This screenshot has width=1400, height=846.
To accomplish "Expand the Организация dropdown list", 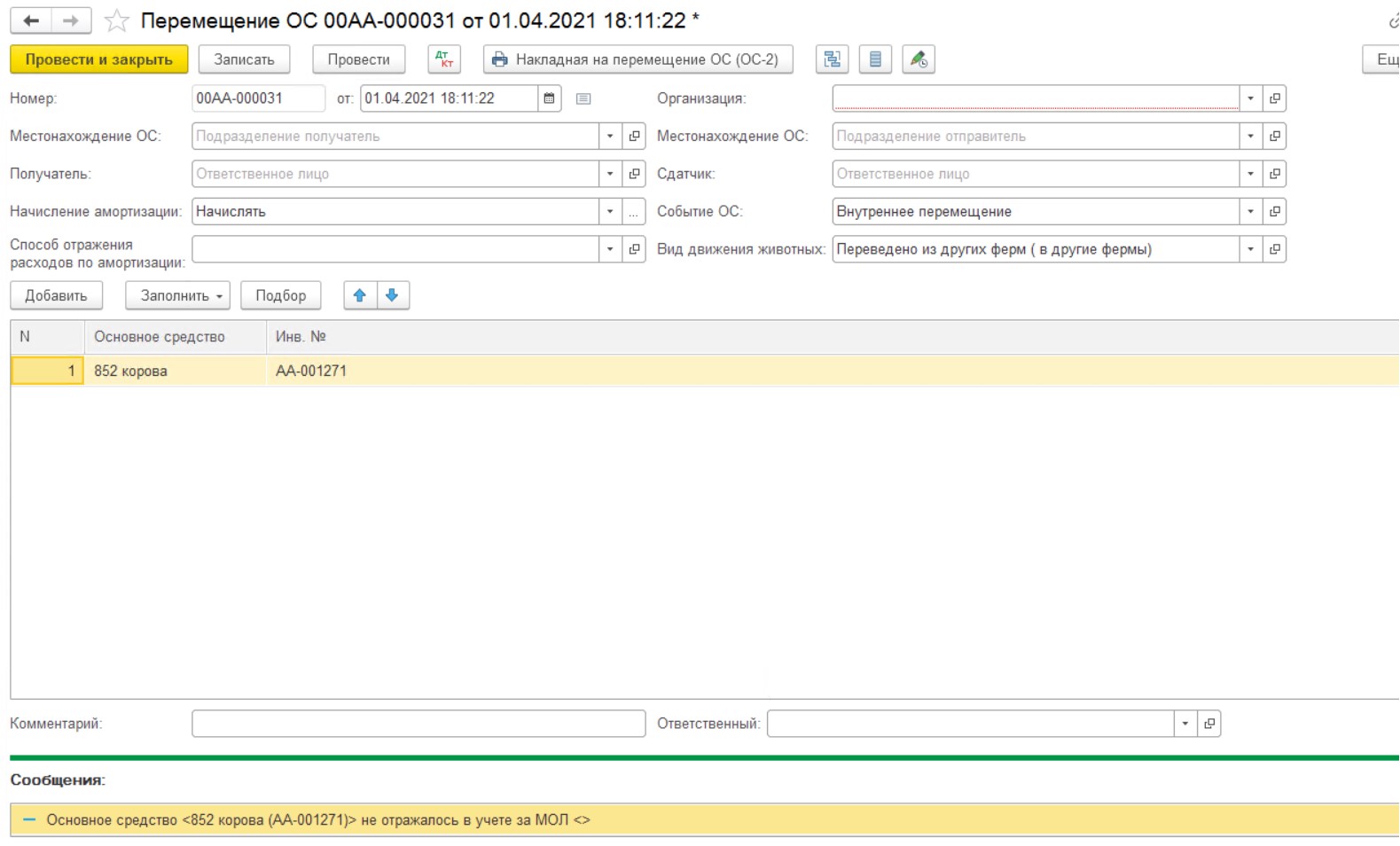I will (1250, 98).
